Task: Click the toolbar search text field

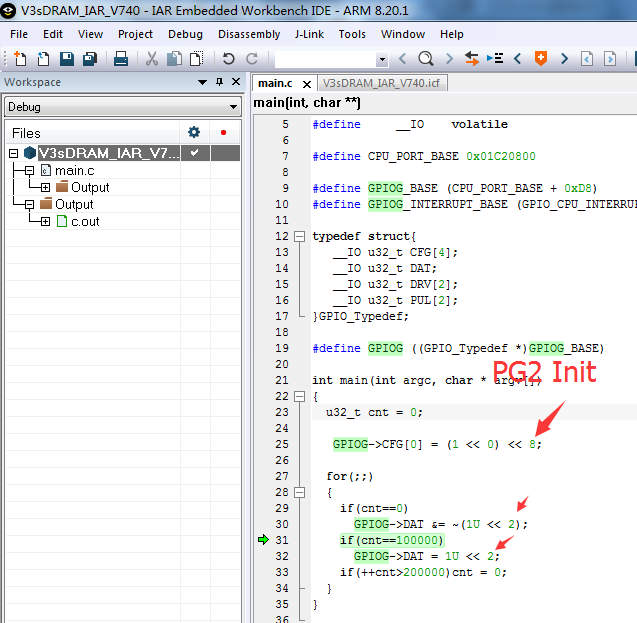Action: [326, 59]
